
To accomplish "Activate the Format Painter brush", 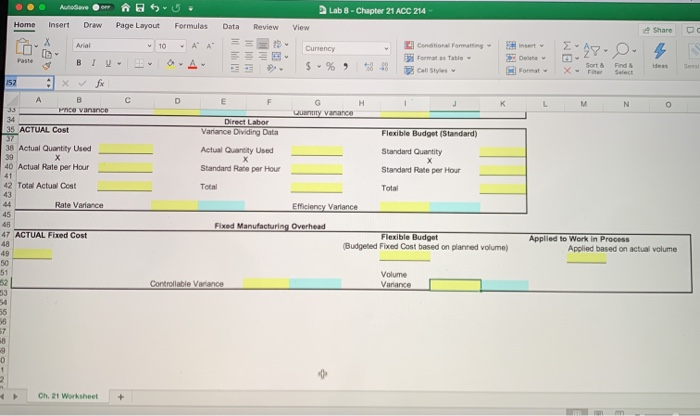I will (46, 66).
